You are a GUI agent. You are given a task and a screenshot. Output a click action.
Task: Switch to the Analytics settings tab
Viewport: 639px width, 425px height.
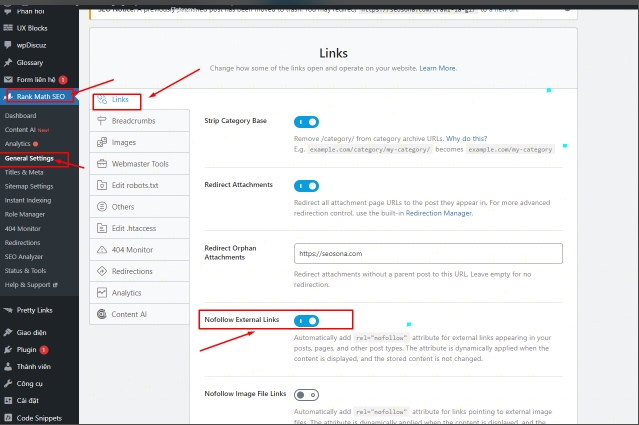point(126,293)
